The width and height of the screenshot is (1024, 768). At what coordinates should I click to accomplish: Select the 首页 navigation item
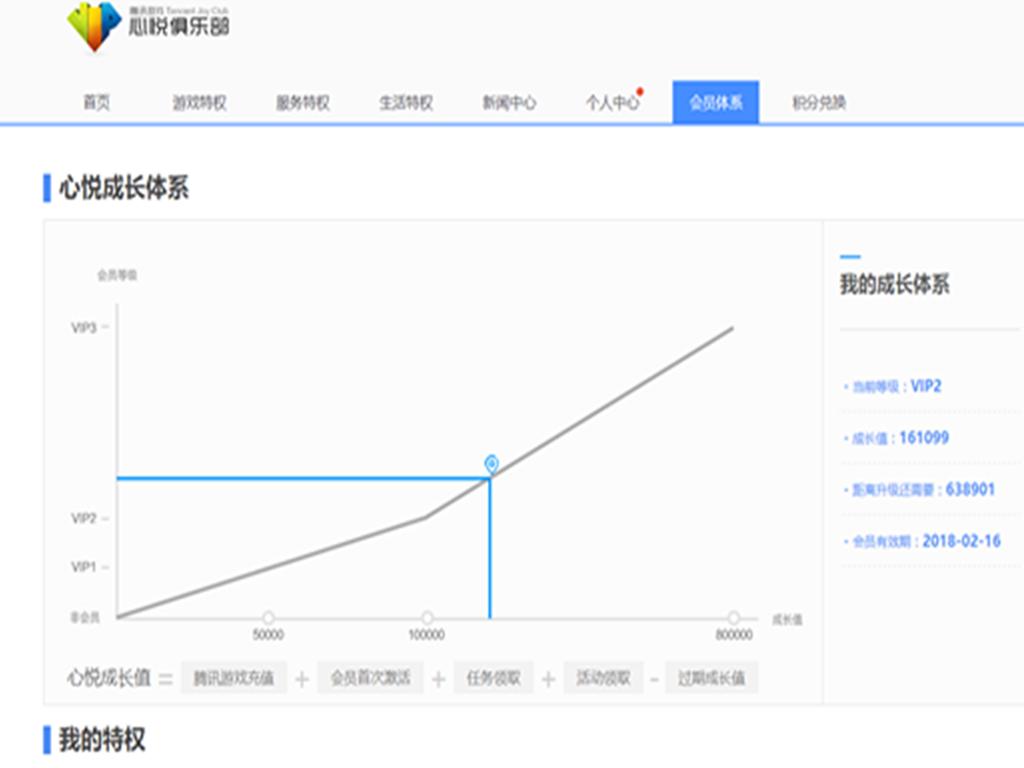coord(97,101)
